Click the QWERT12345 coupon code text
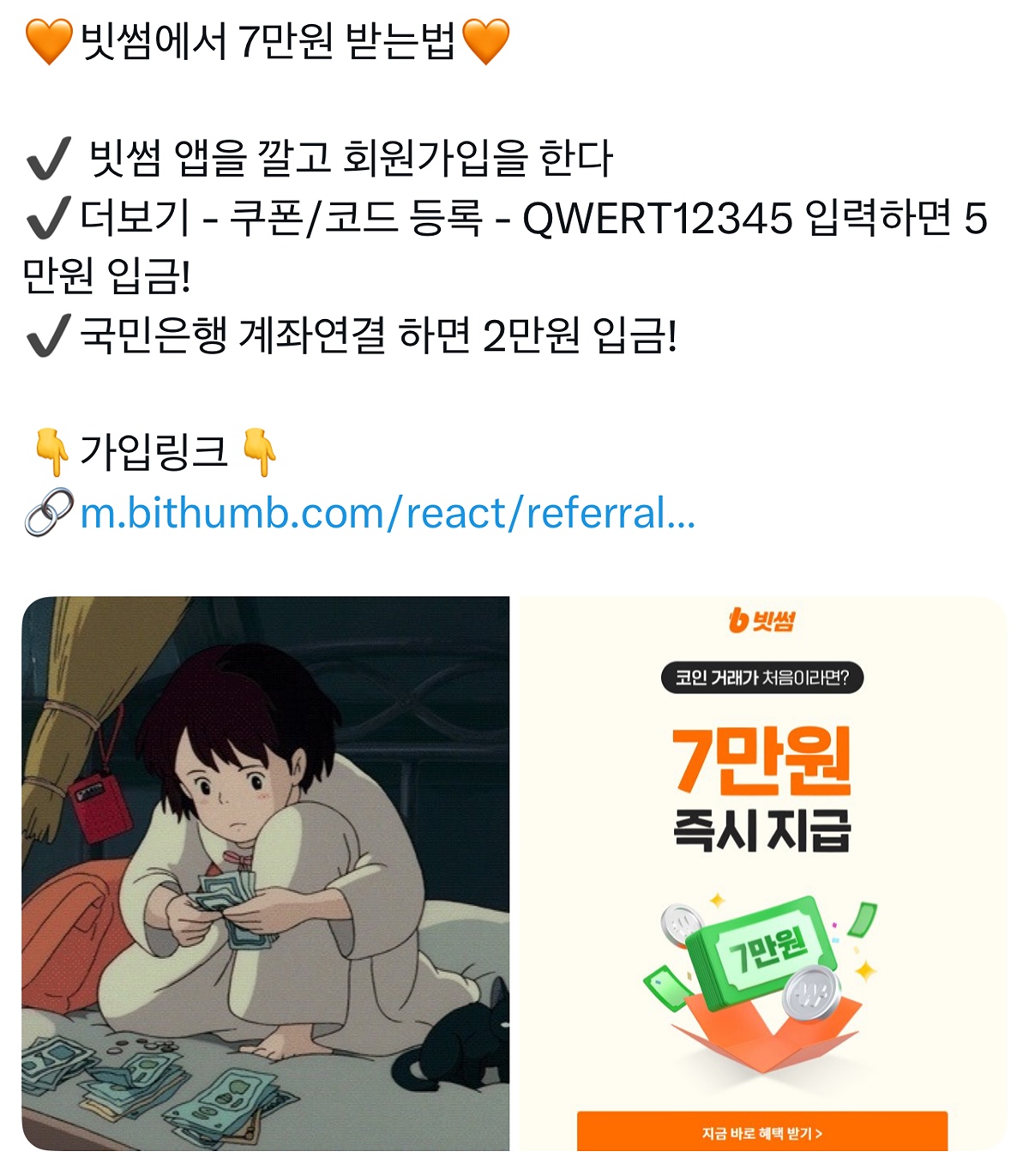The height and width of the screenshot is (1176, 1029). (658, 218)
